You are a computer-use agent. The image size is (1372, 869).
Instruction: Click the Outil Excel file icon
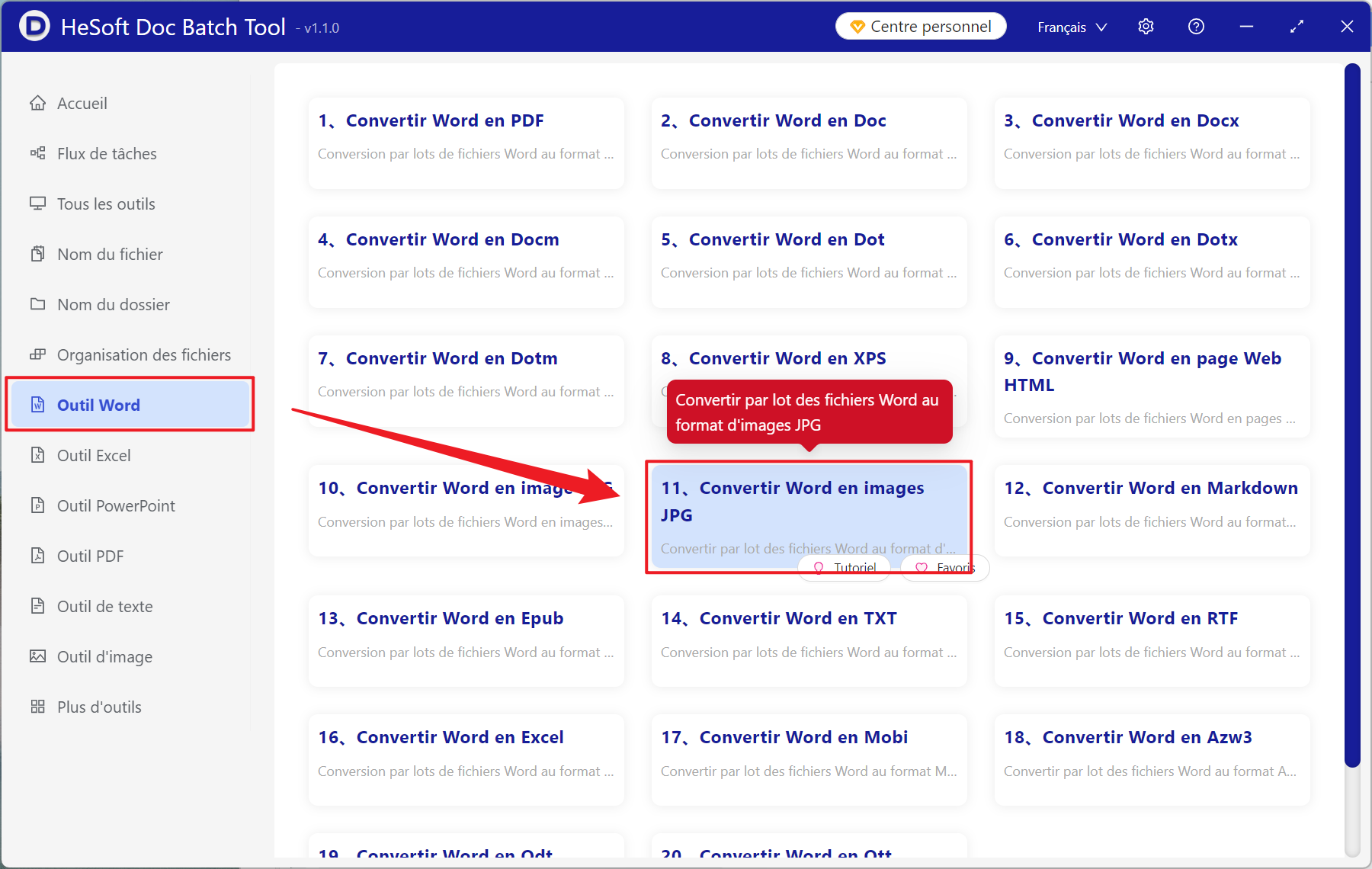pyautogui.click(x=37, y=455)
